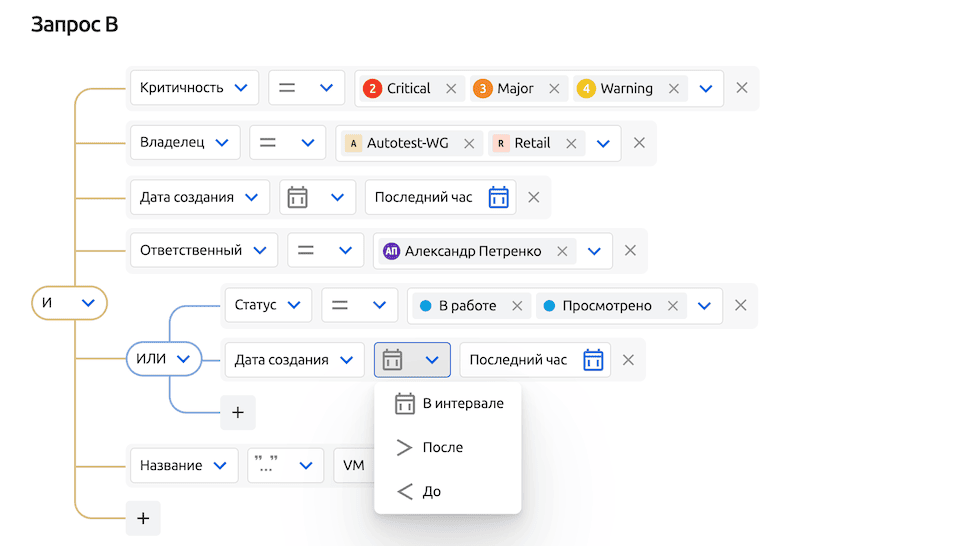Image resolution: width=976 pixels, height=546 pixels.
Task: Remove the Critical tag from Критичность
Action: click(451, 88)
